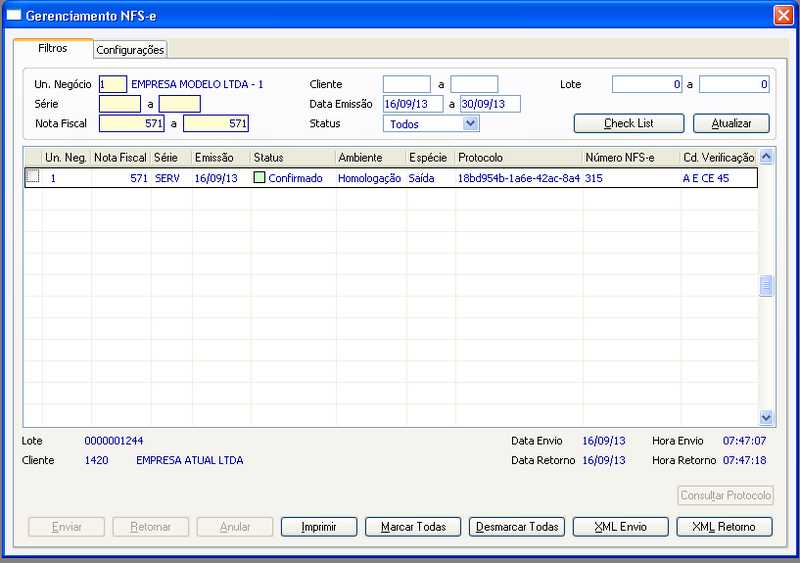Click the Atualizar button
This screenshot has width=800, height=563.
pyautogui.click(x=731, y=124)
